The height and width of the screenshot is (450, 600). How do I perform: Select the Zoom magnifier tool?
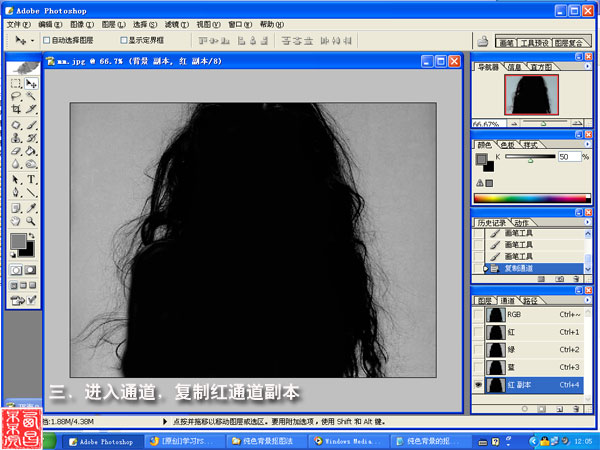[31, 221]
